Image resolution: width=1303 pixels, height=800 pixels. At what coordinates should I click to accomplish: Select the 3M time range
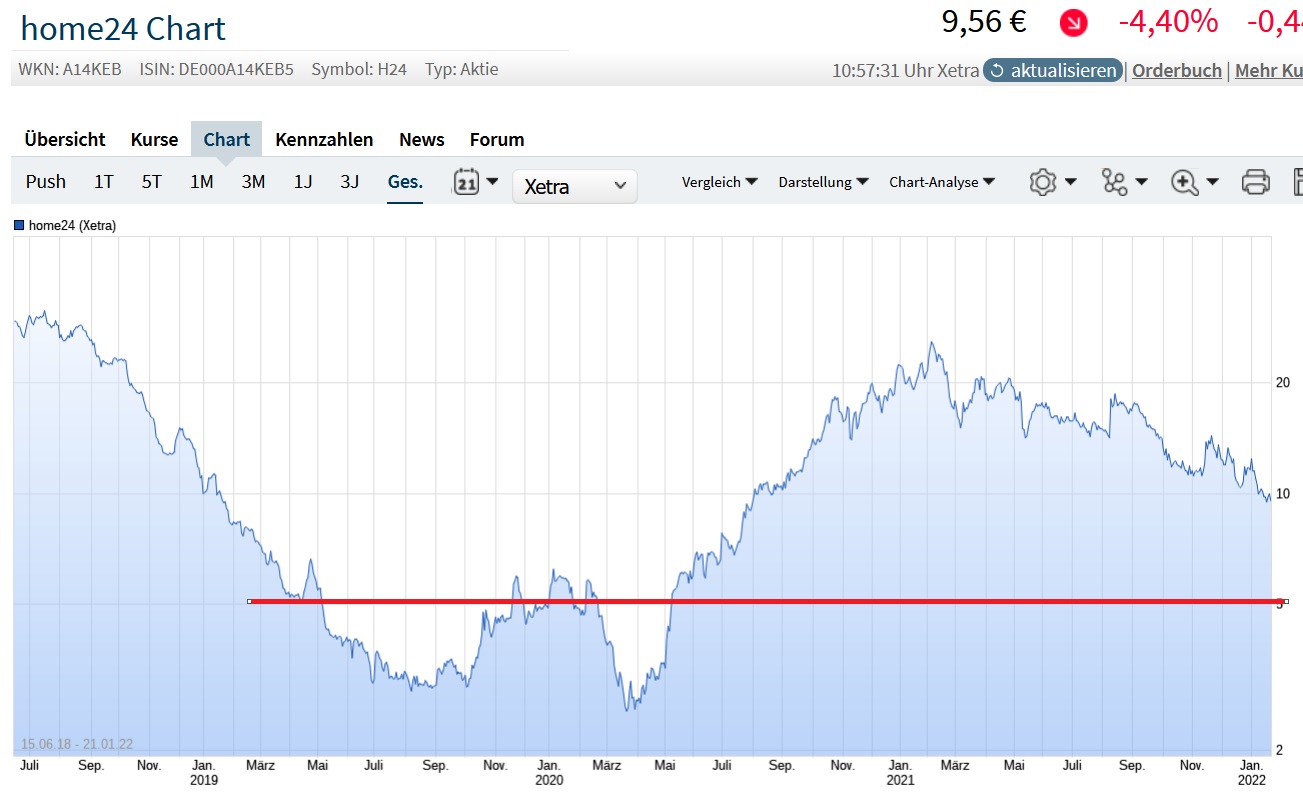pos(253,182)
